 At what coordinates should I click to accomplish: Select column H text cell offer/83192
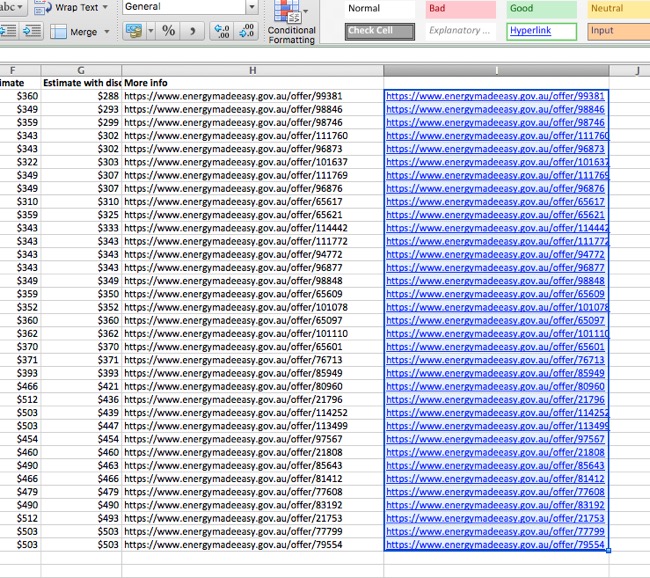click(x=252, y=505)
